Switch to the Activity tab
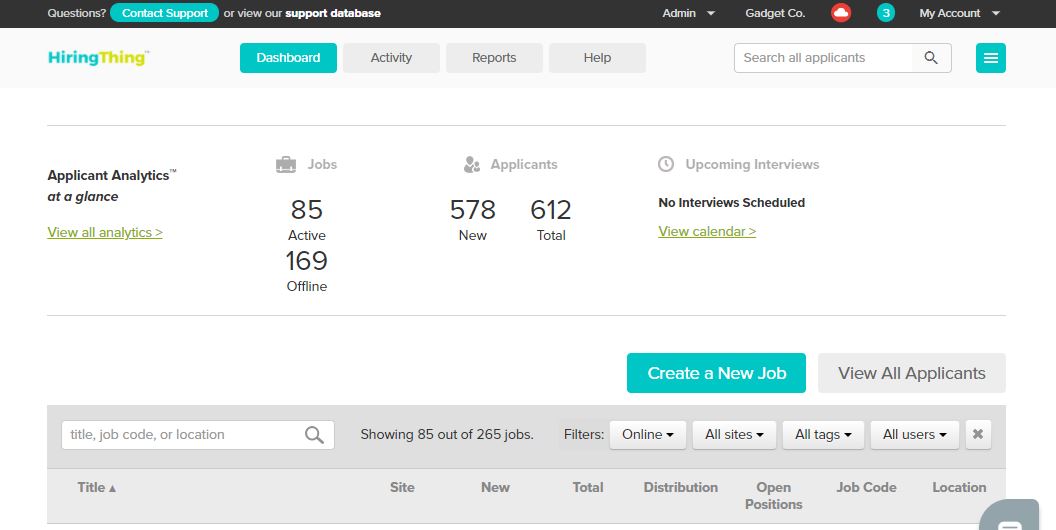This screenshot has width=1056, height=530. (x=391, y=58)
